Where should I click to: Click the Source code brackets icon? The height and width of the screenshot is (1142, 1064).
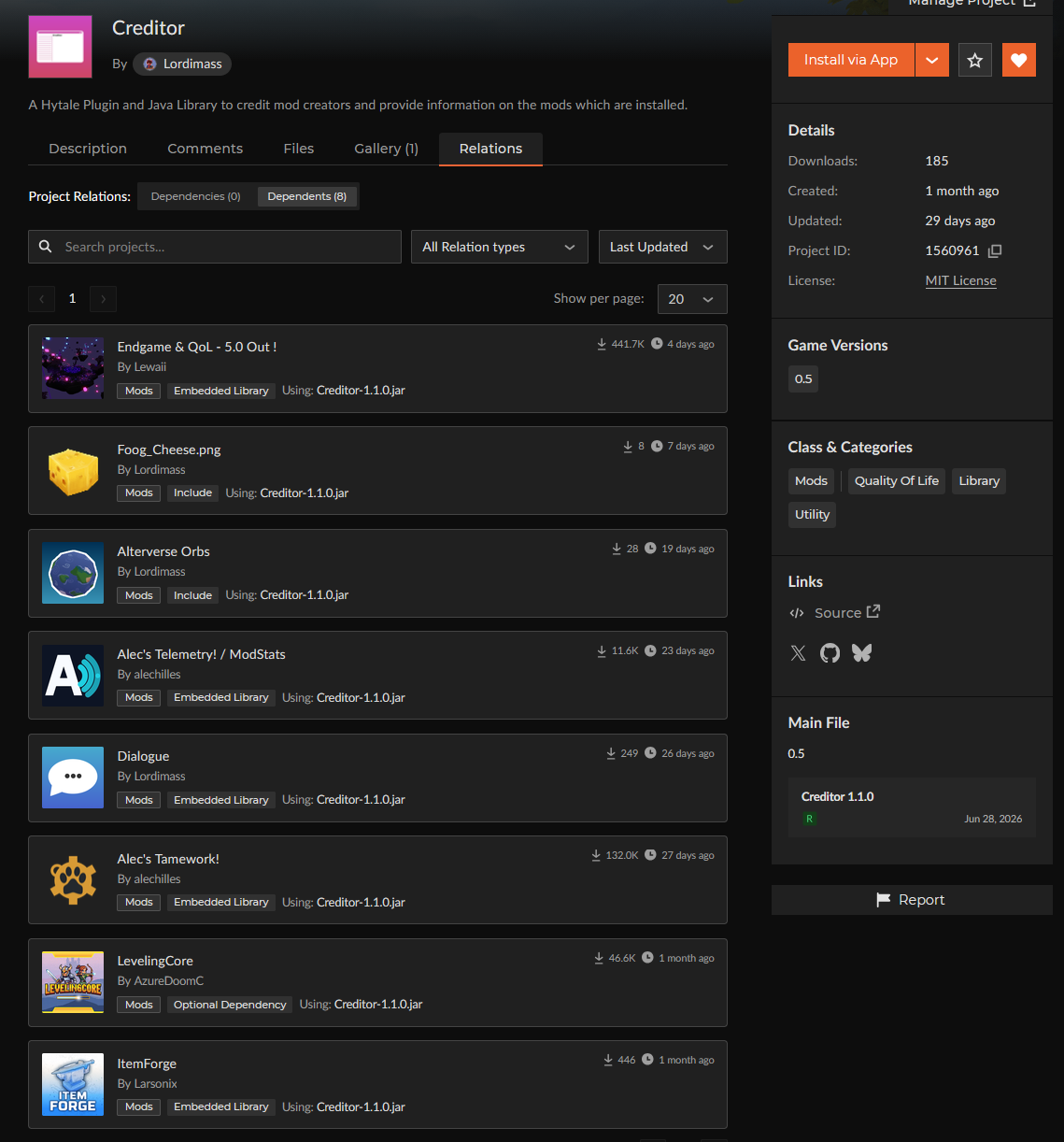click(797, 613)
